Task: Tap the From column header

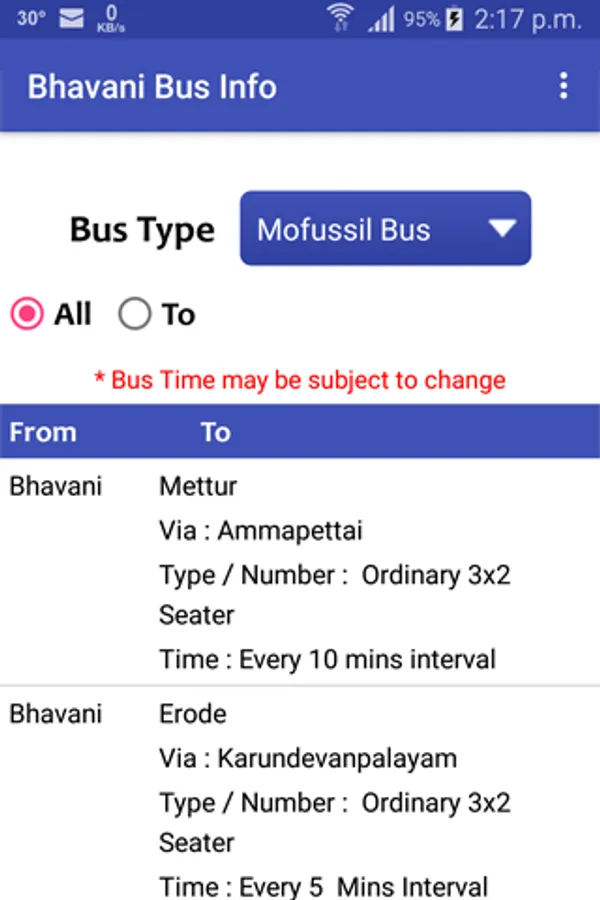Action: (43, 432)
